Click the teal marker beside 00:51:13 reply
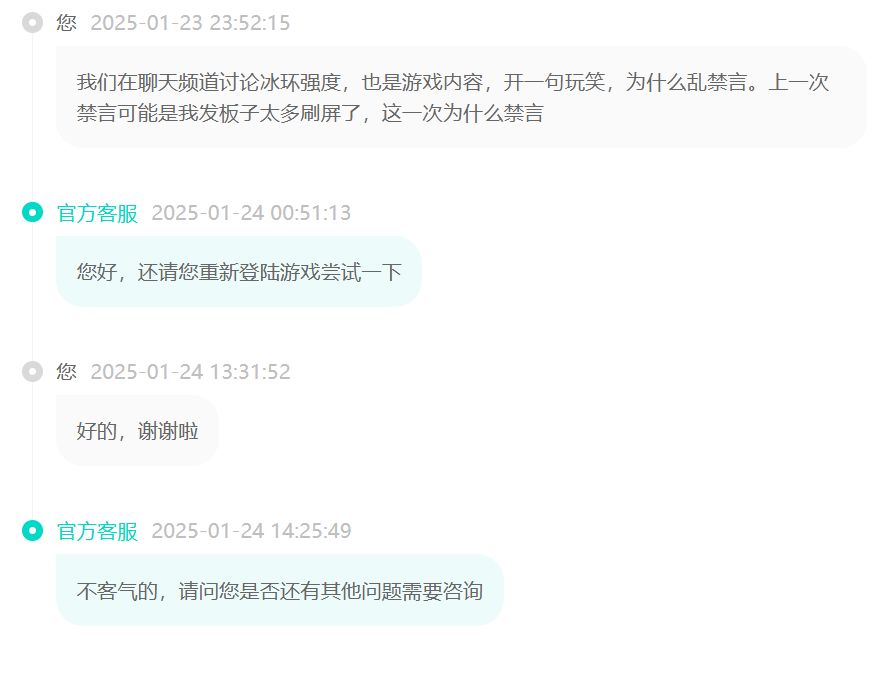 coord(32,212)
